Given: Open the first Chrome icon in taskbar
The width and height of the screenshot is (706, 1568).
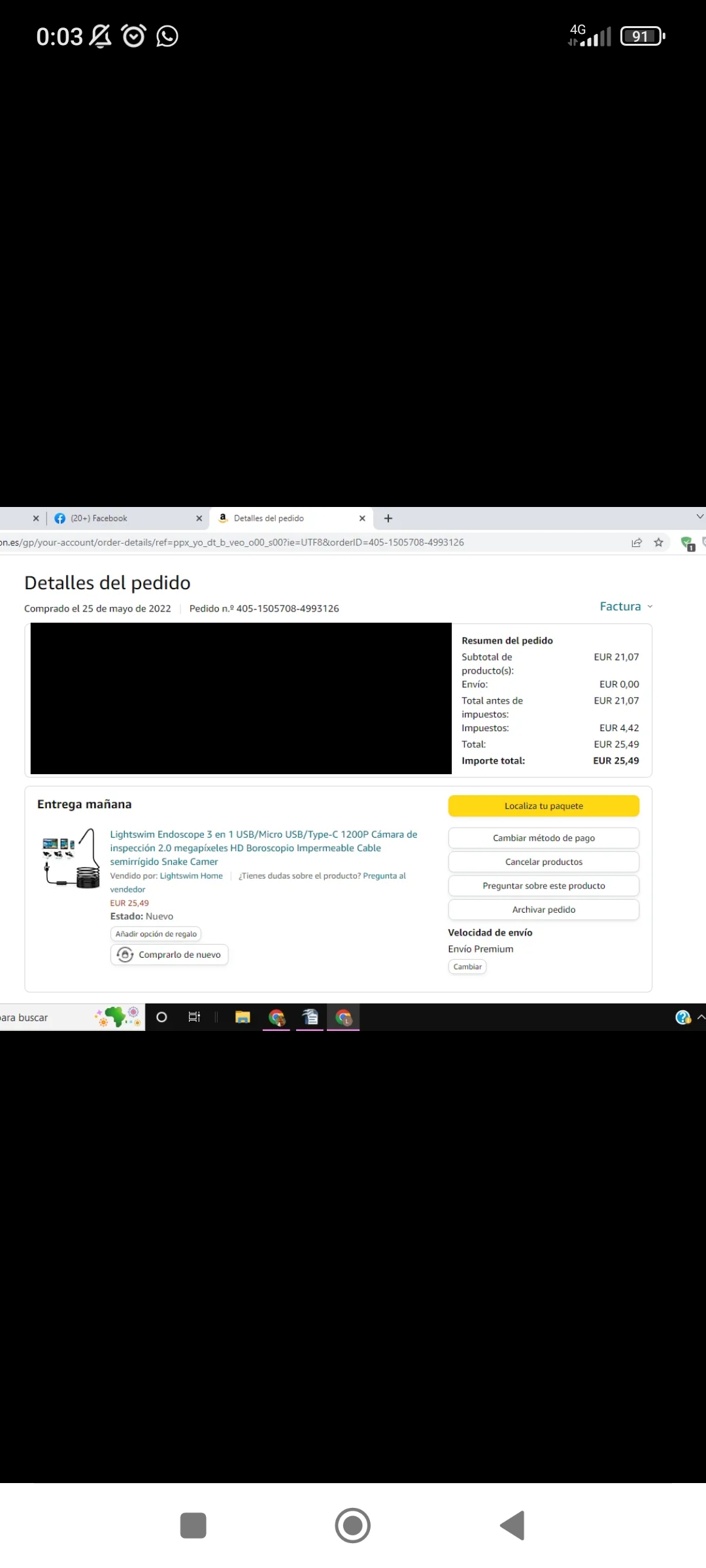Looking at the screenshot, I should (277, 1017).
